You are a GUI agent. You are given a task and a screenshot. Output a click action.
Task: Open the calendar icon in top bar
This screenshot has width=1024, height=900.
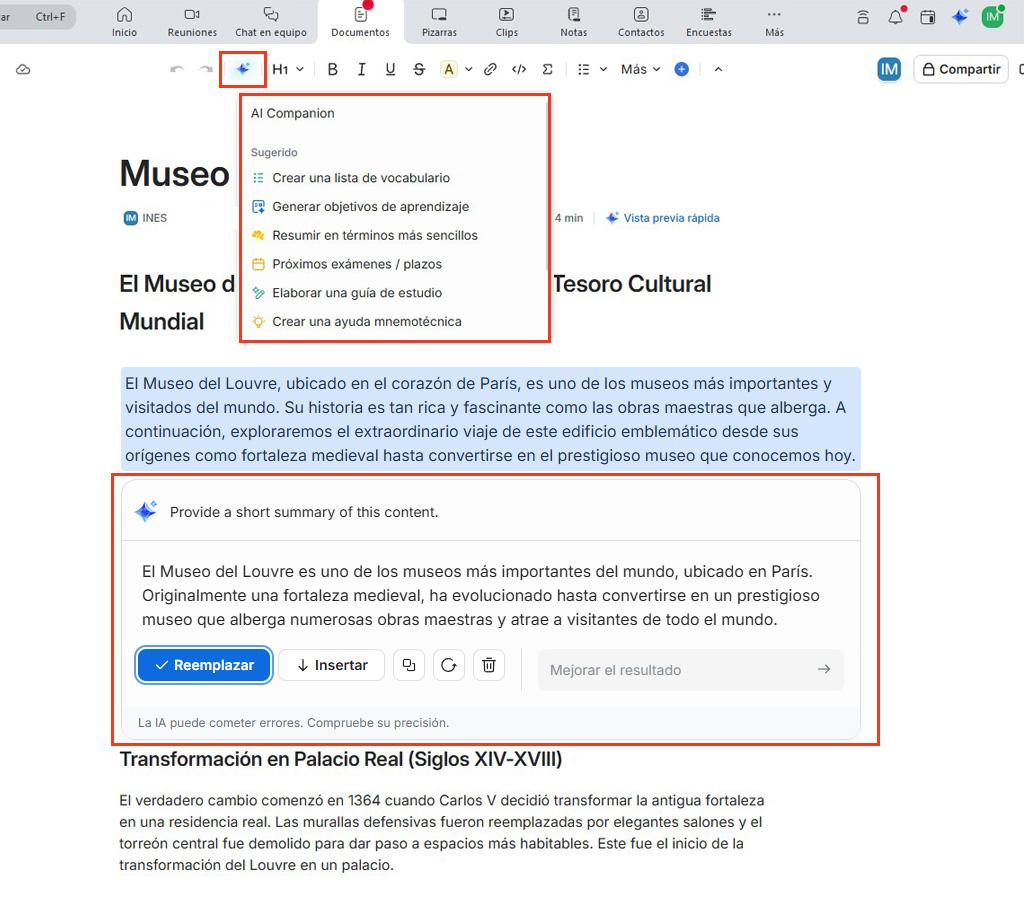click(x=927, y=18)
